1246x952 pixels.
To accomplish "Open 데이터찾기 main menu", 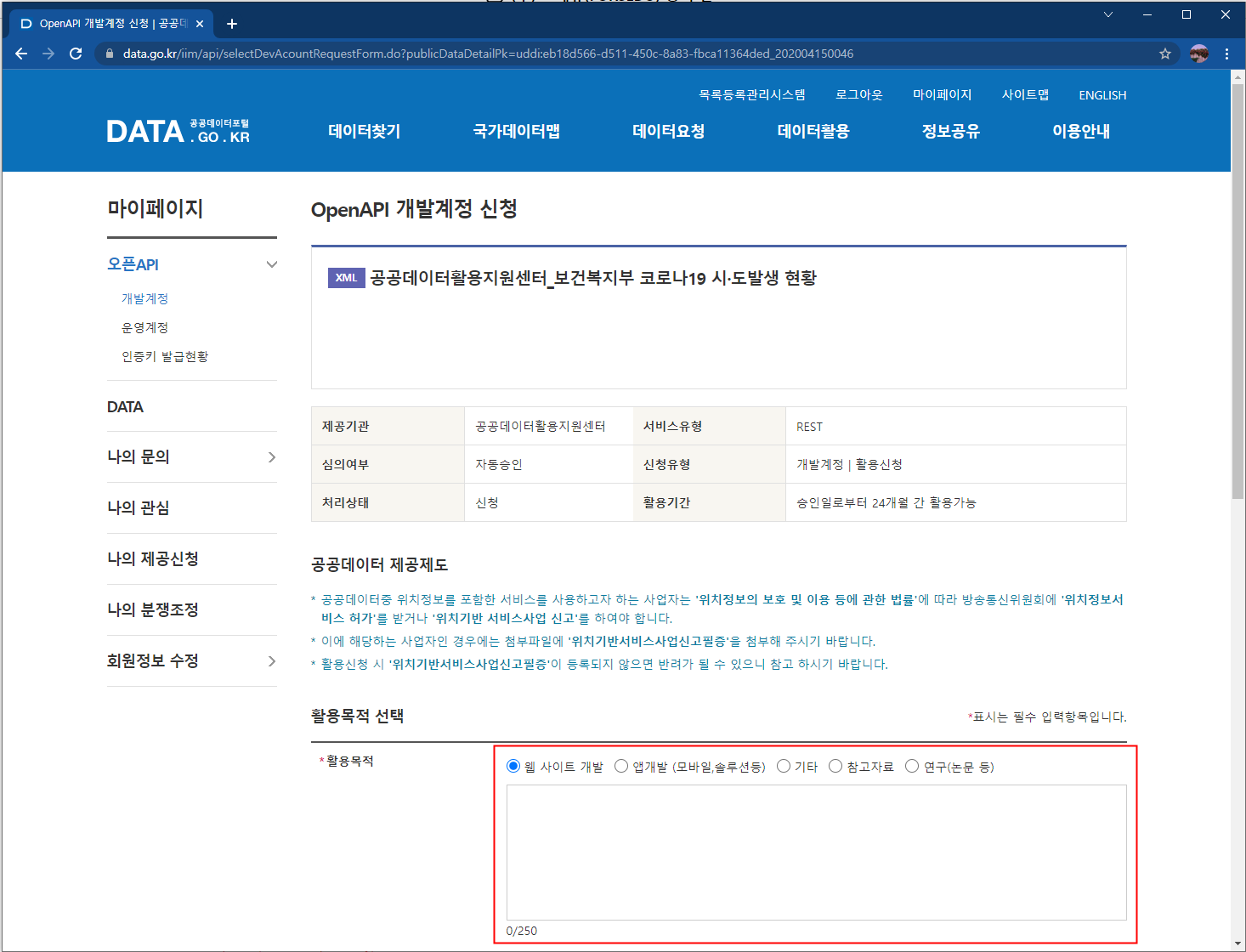I will [365, 131].
